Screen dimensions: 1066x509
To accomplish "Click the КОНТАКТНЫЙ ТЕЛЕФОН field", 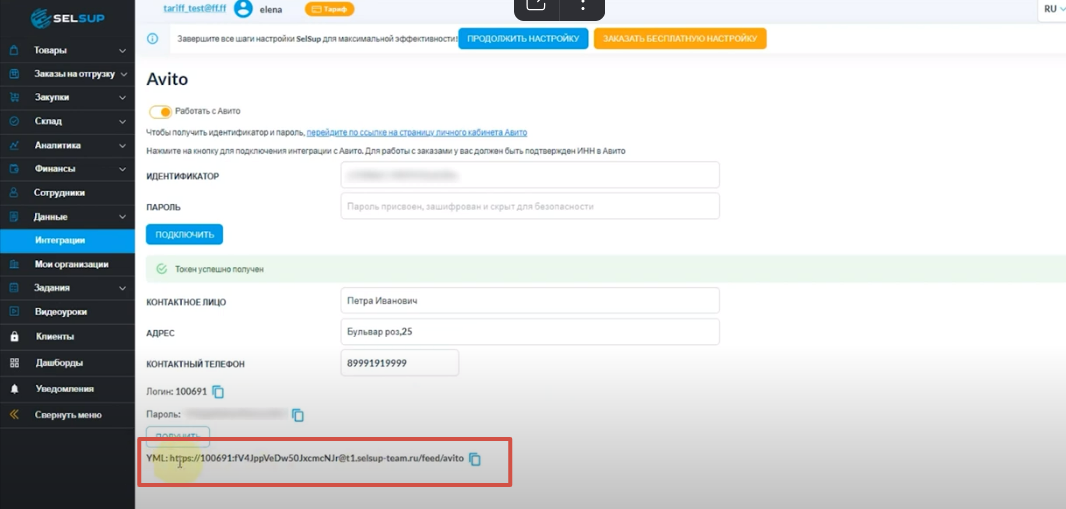I will click(400, 363).
